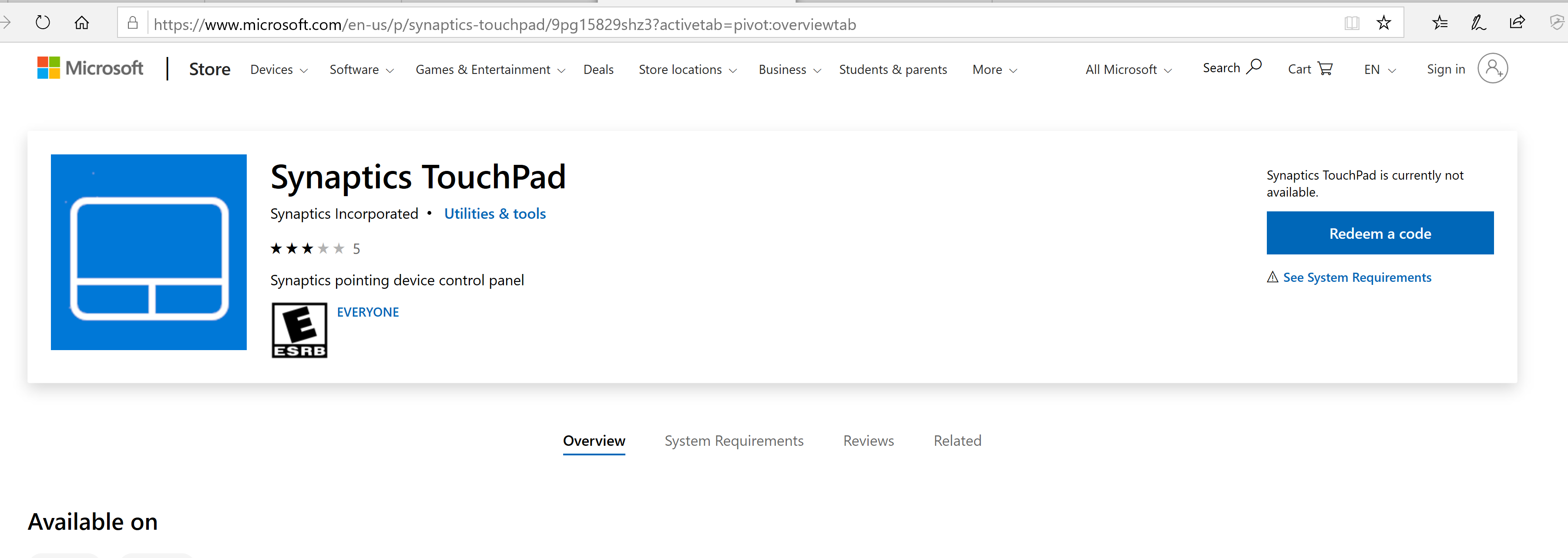The image size is (1568, 558).
Task: Open the shopping Cart
Action: [x=1310, y=69]
